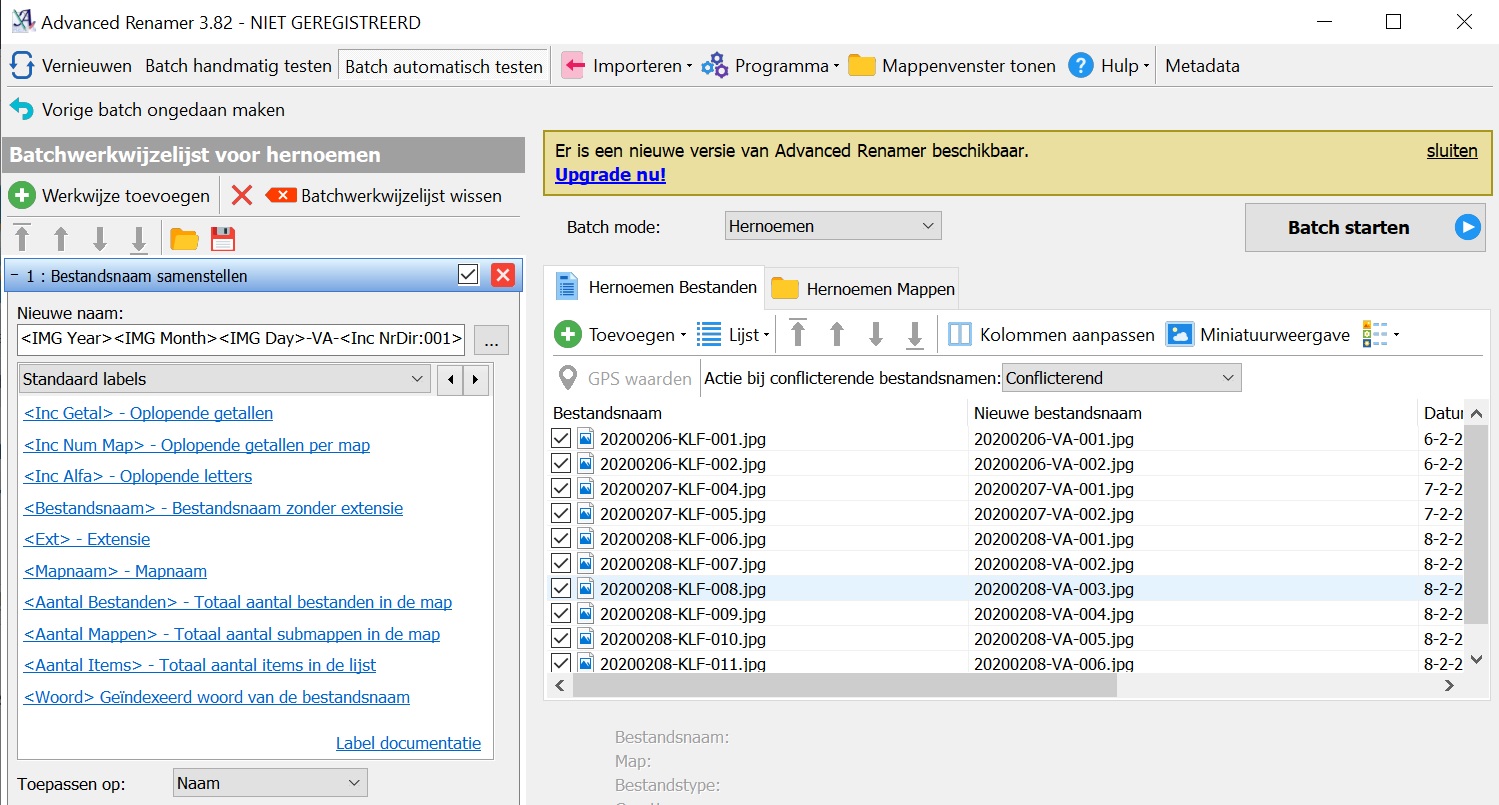Expand the Standaard labels dropdown

click(224, 379)
